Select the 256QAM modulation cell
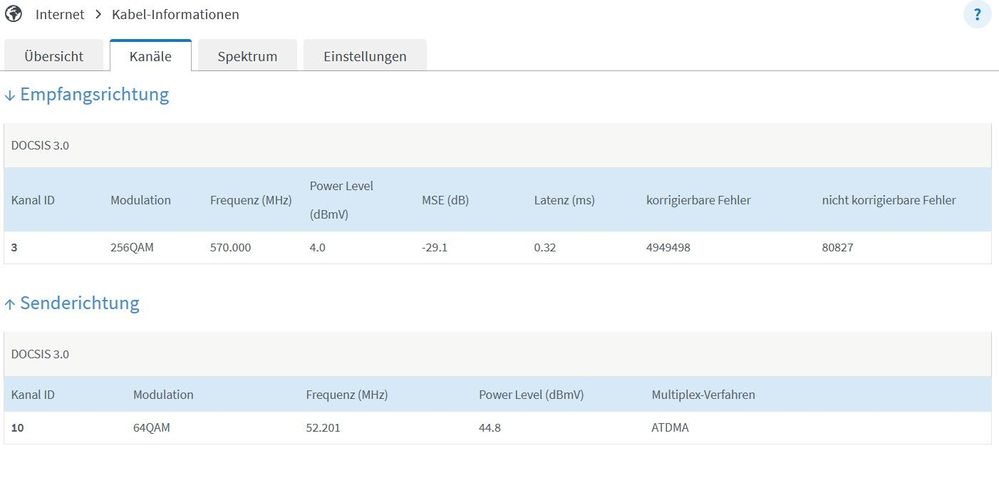999x490 pixels. coord(135,247)
